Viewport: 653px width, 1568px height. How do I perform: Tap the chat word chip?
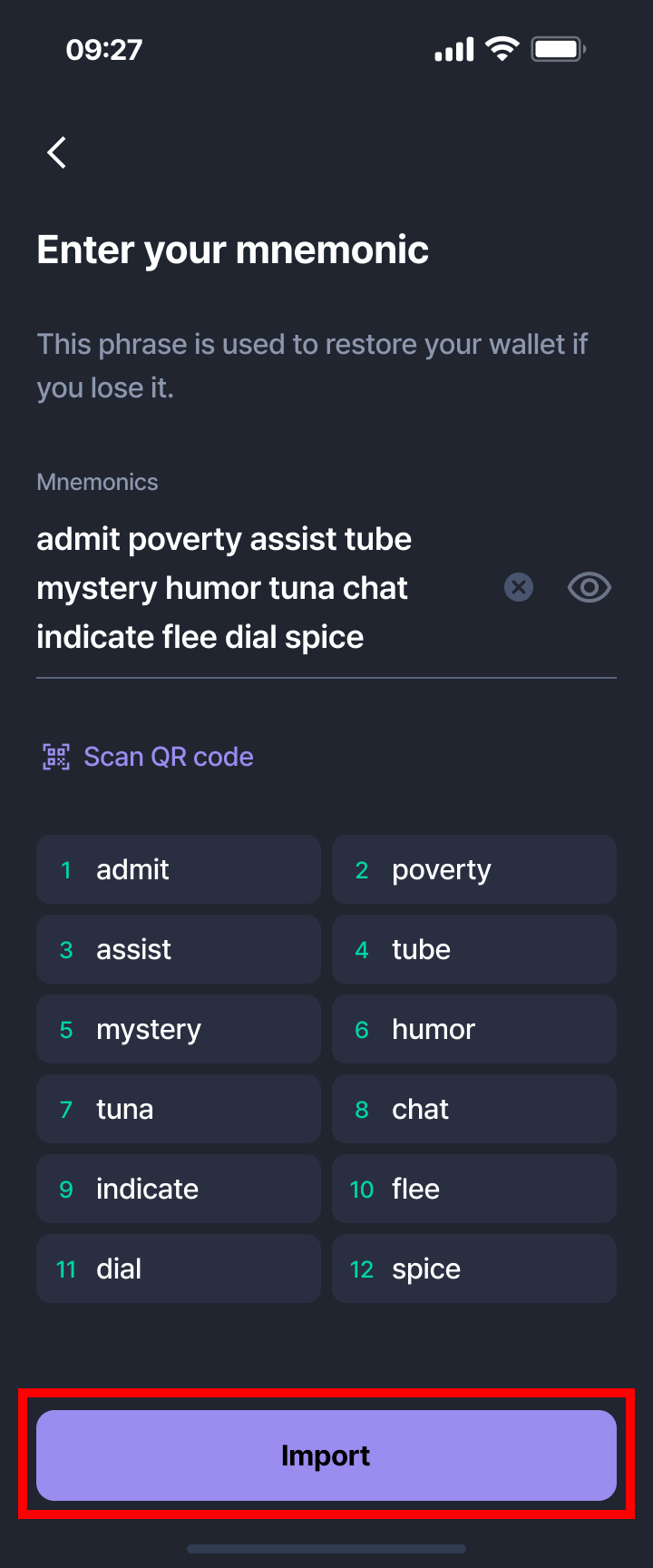pyautogui.click(x=474, y=1109)
